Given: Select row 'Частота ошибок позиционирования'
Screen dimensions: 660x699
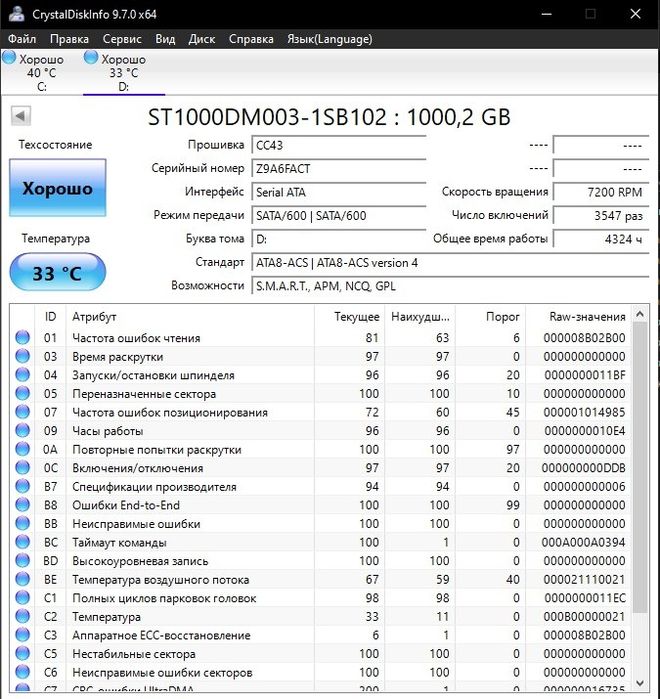Looking at the screenshot, I should 320,412.
